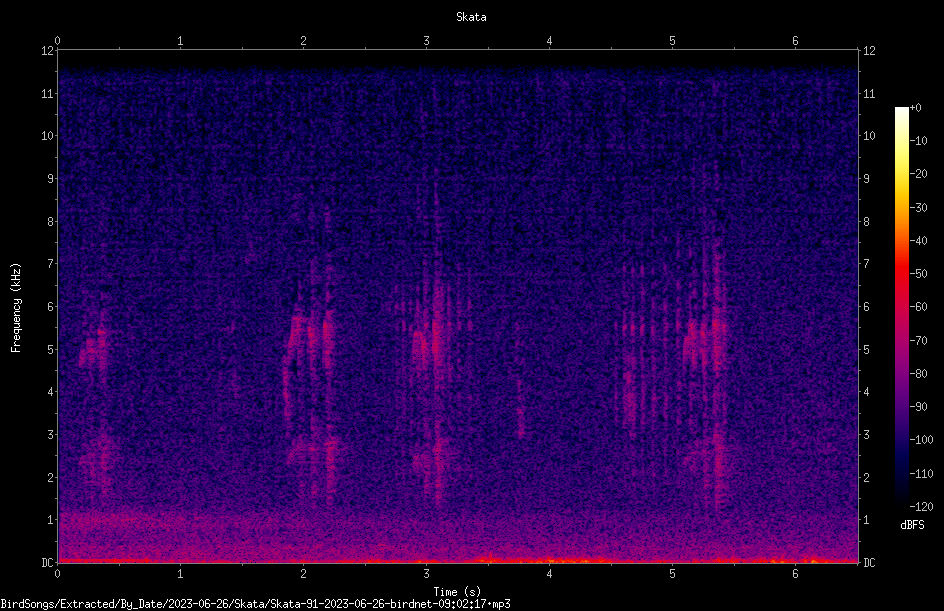Click "DC" on the left frequency axis
944x611 pixels.
coord(47,563)
